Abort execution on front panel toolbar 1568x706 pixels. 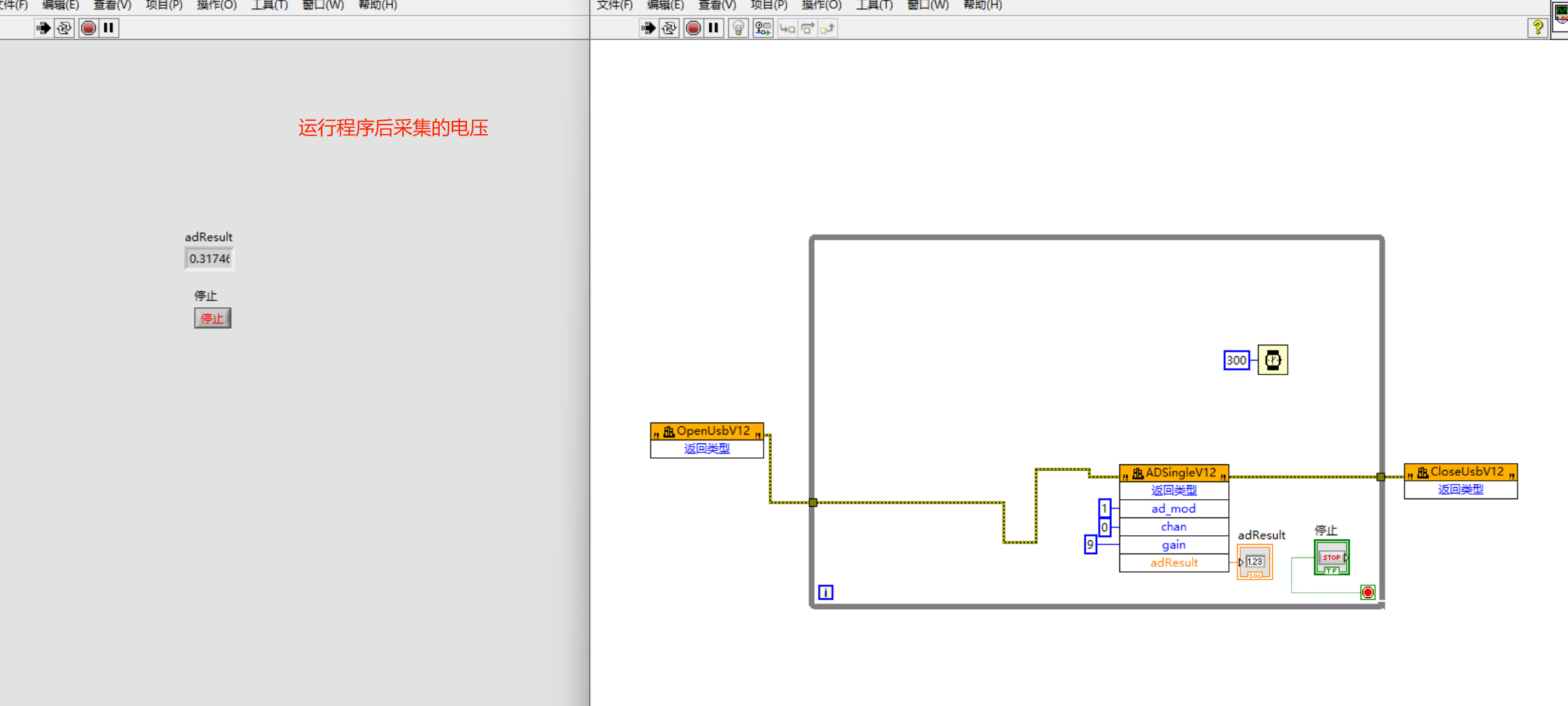coord(89,28)
